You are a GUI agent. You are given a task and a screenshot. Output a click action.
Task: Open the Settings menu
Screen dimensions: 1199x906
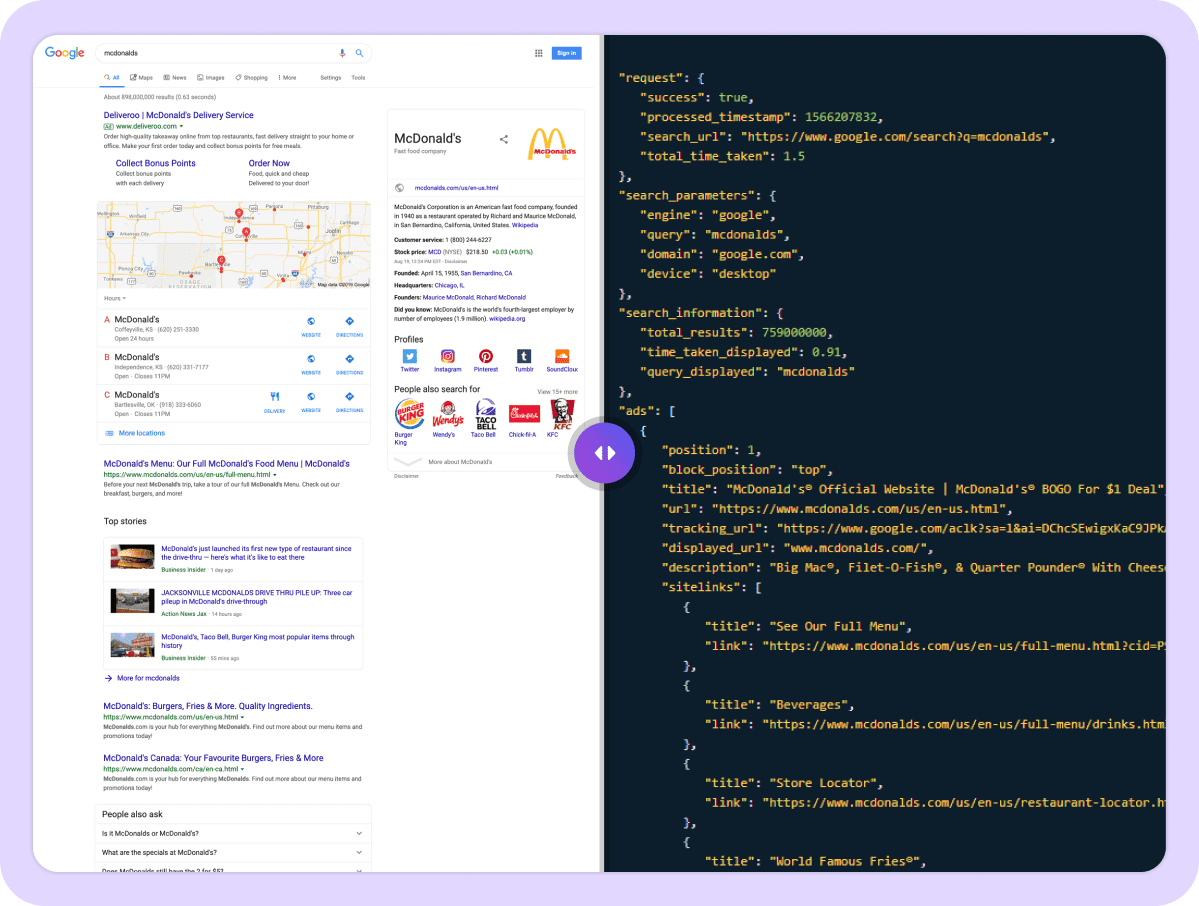tap(330, 78)
